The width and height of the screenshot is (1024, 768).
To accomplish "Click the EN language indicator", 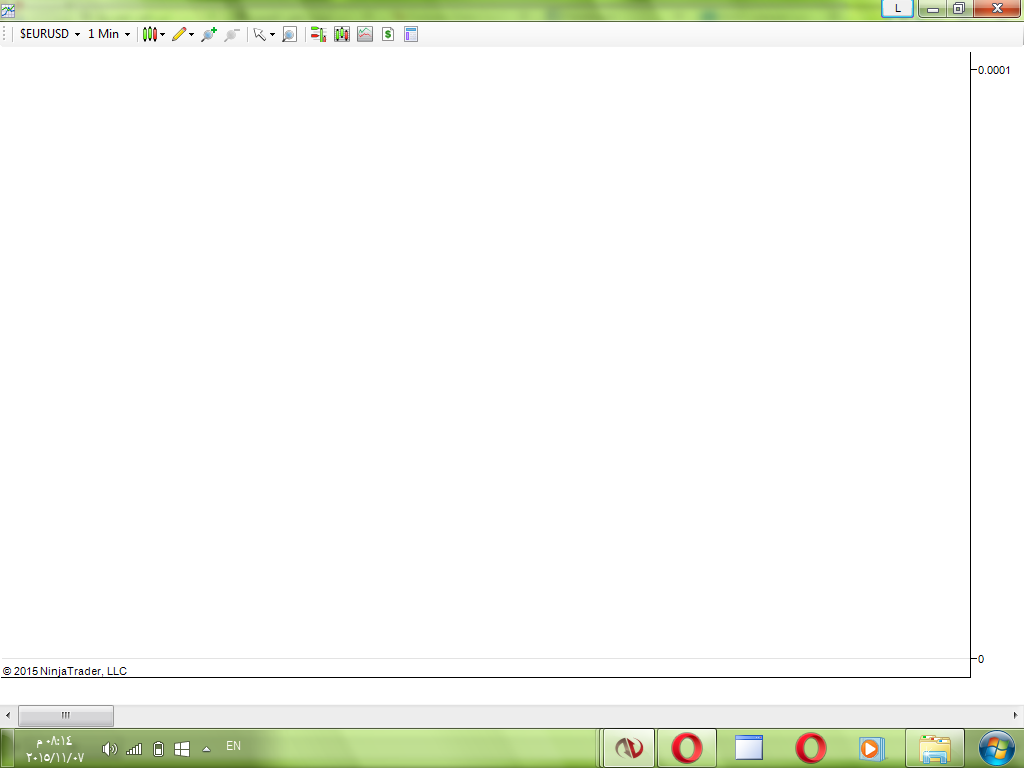I will tap(233, 746).
